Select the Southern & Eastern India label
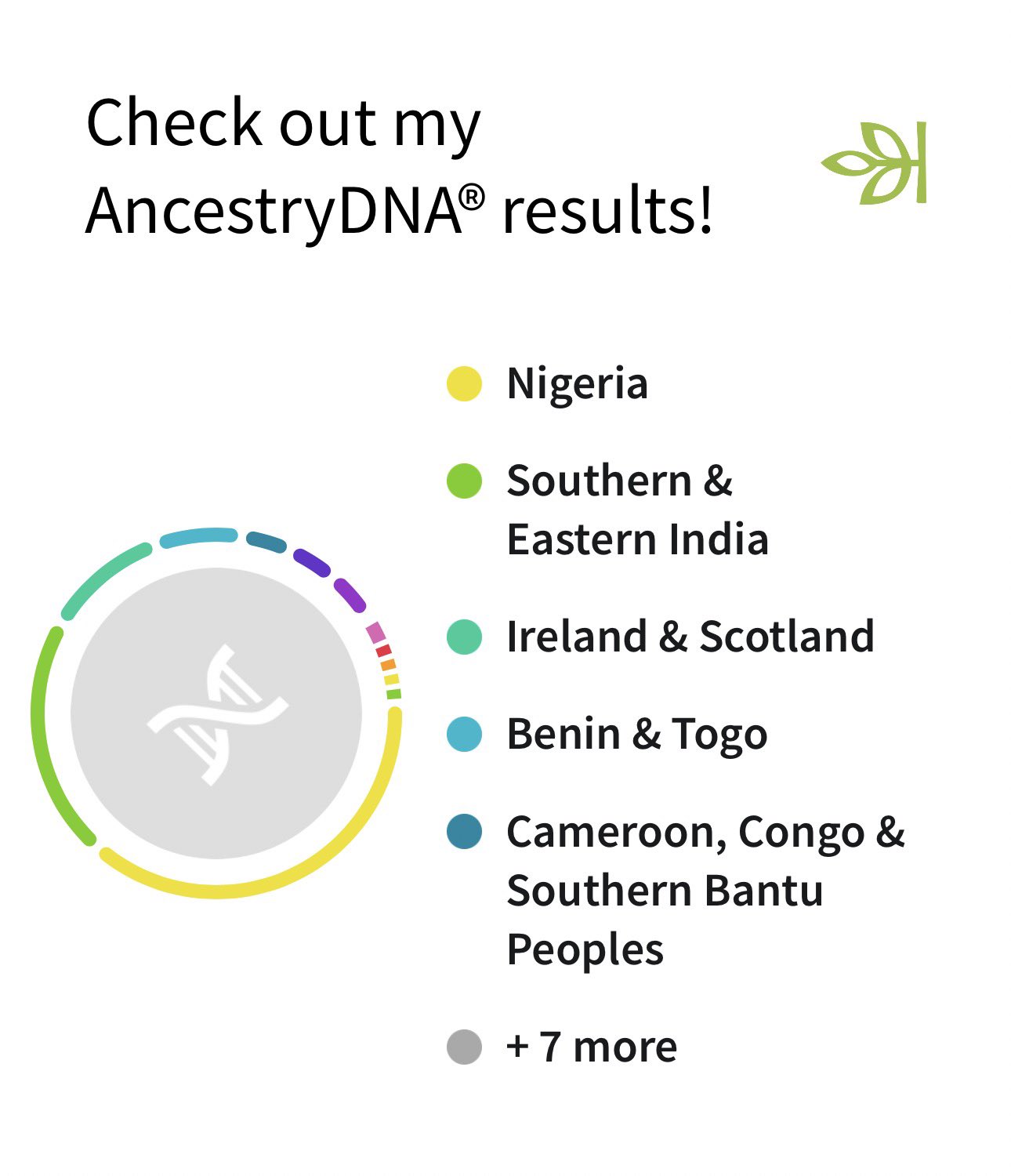The height and width of the screenshot is (1176, 1011). pos(636,510)
